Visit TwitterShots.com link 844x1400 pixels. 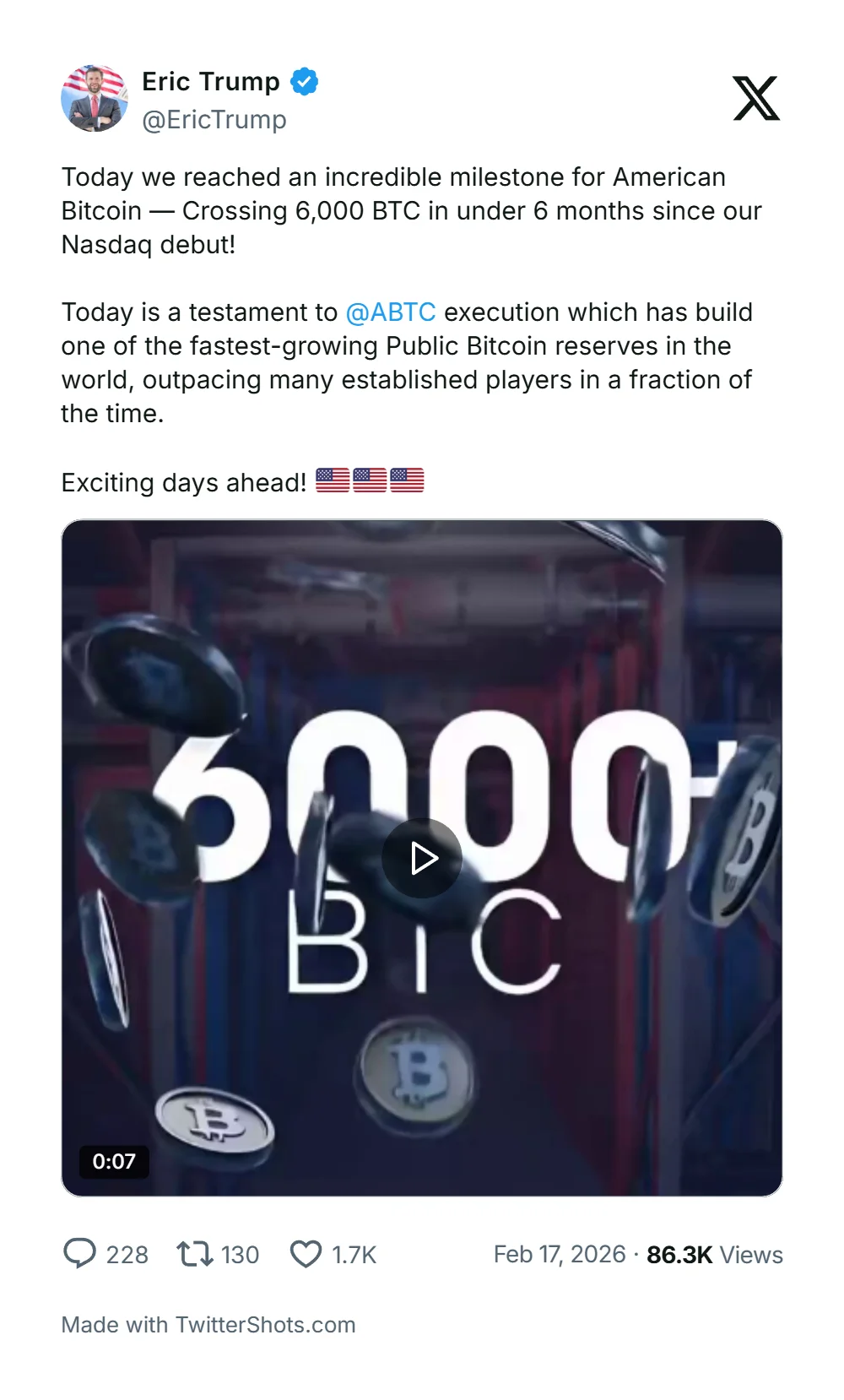click(264, 1325)
